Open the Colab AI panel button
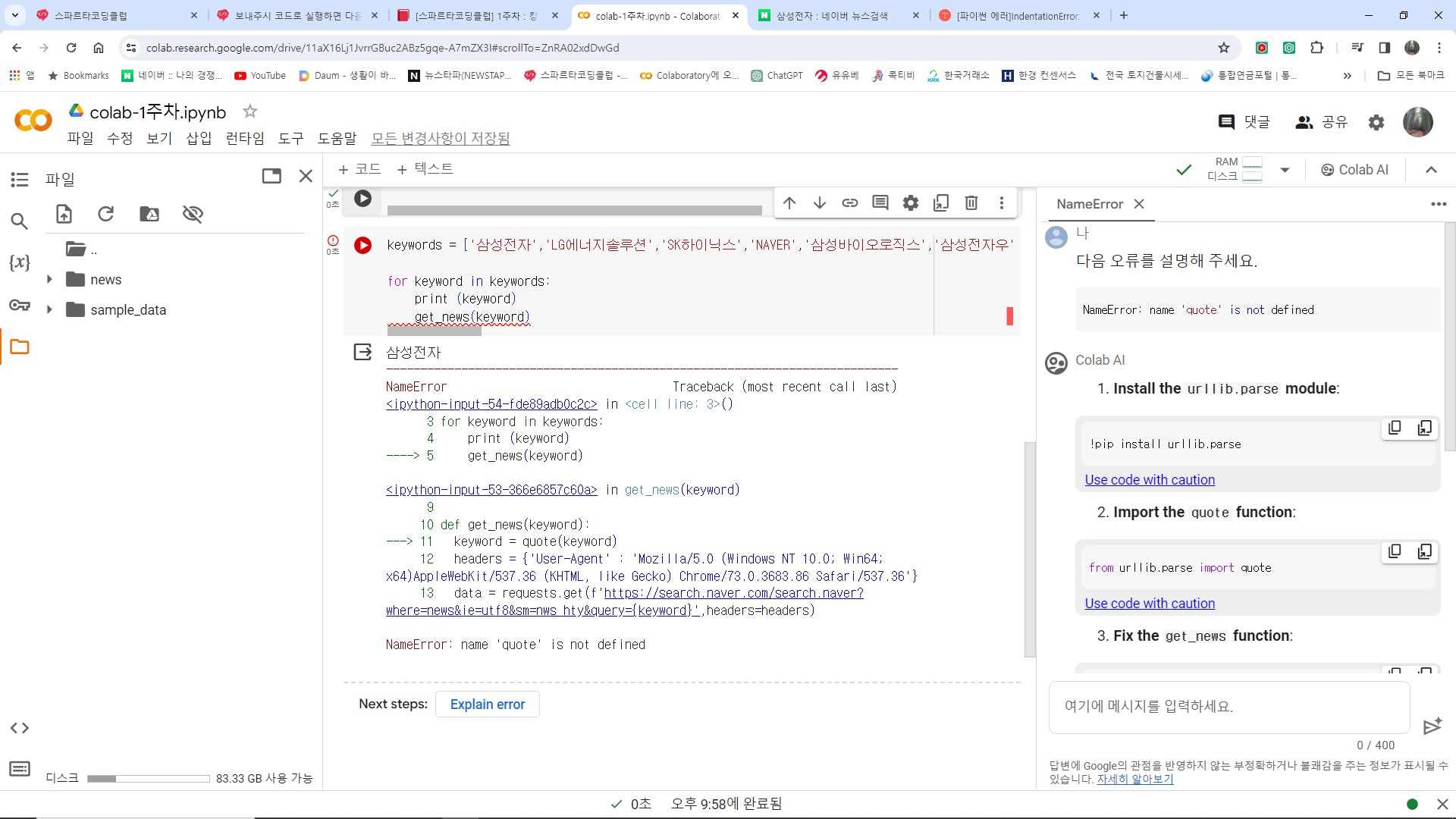Screen dimensions: 1456x819 pyautogui.click(x=1354, y=170)
